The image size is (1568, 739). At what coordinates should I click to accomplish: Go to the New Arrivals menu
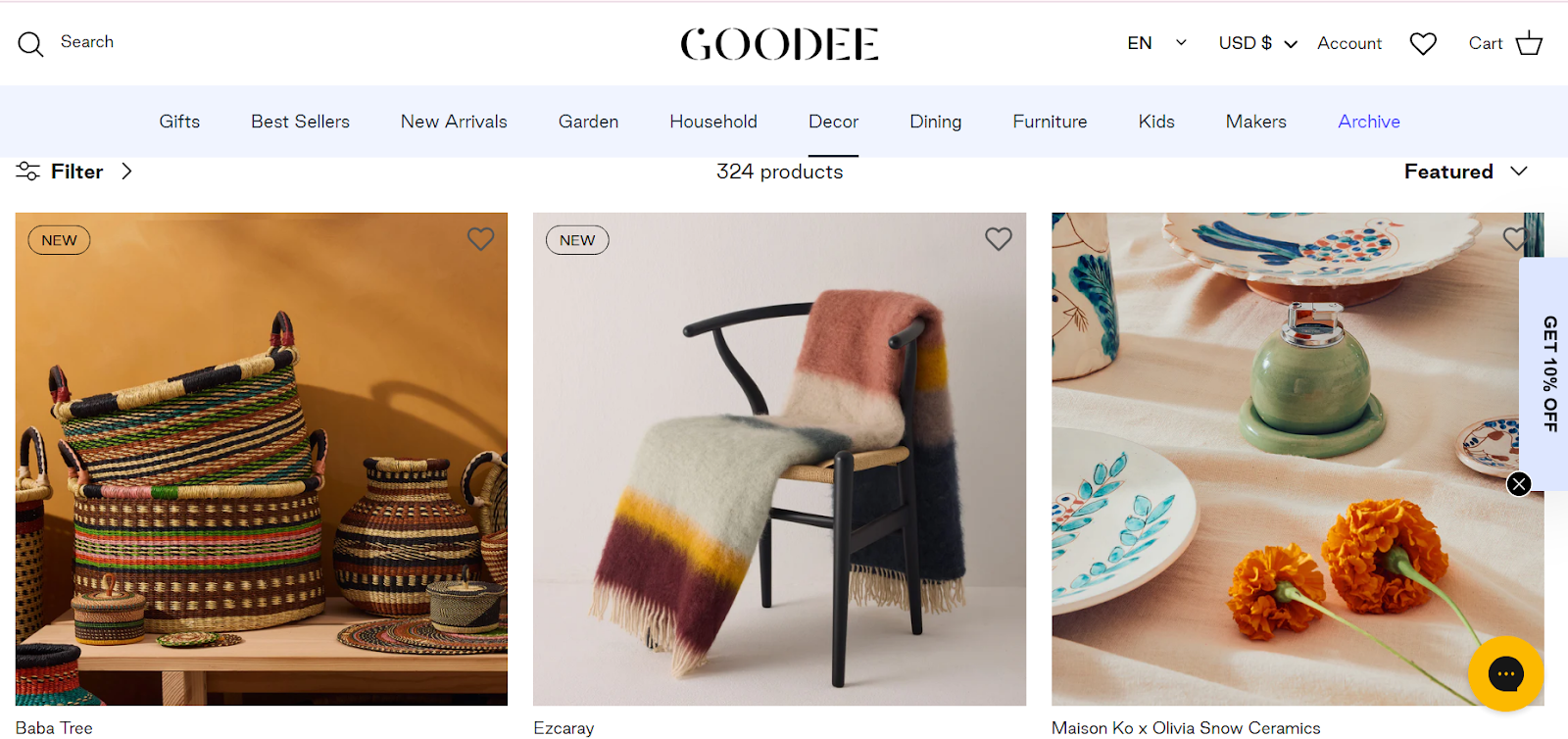(454, 122)
